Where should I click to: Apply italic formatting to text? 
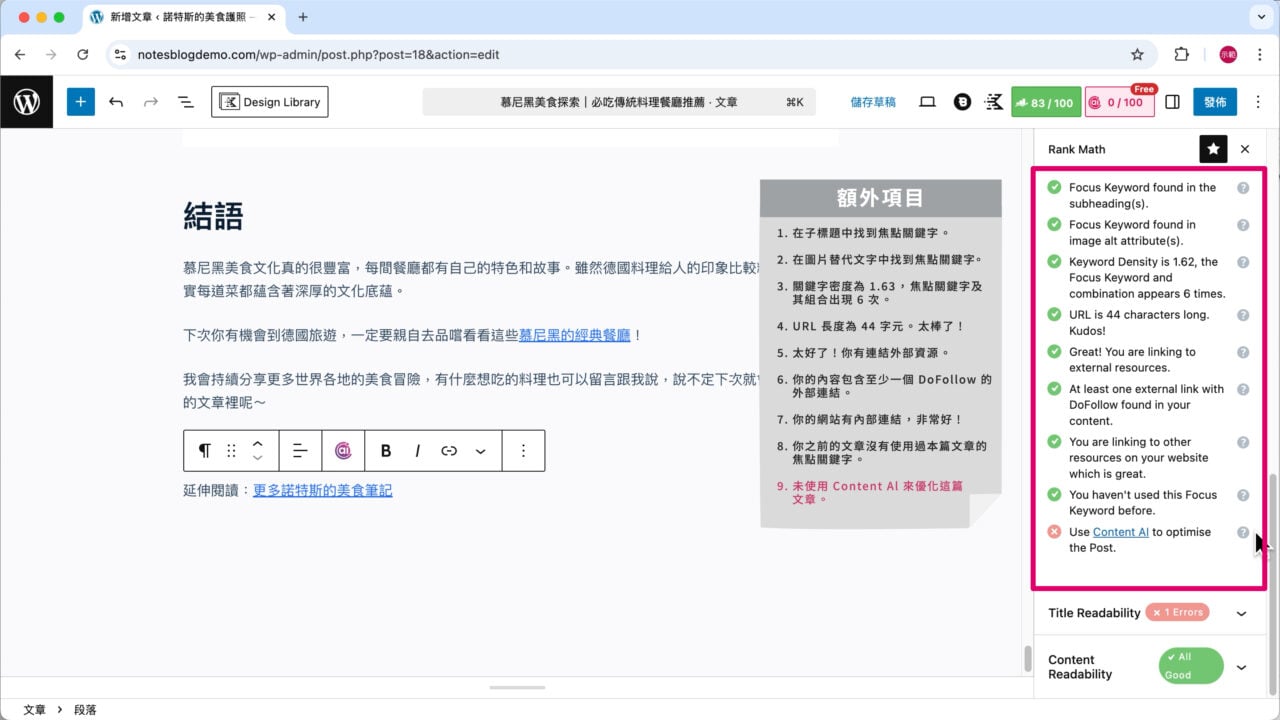pos(417,450)
